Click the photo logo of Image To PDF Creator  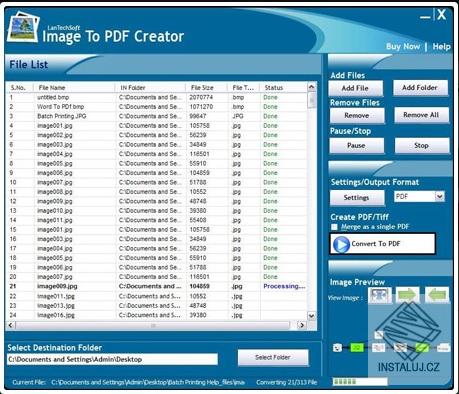[x=23, y=27]
